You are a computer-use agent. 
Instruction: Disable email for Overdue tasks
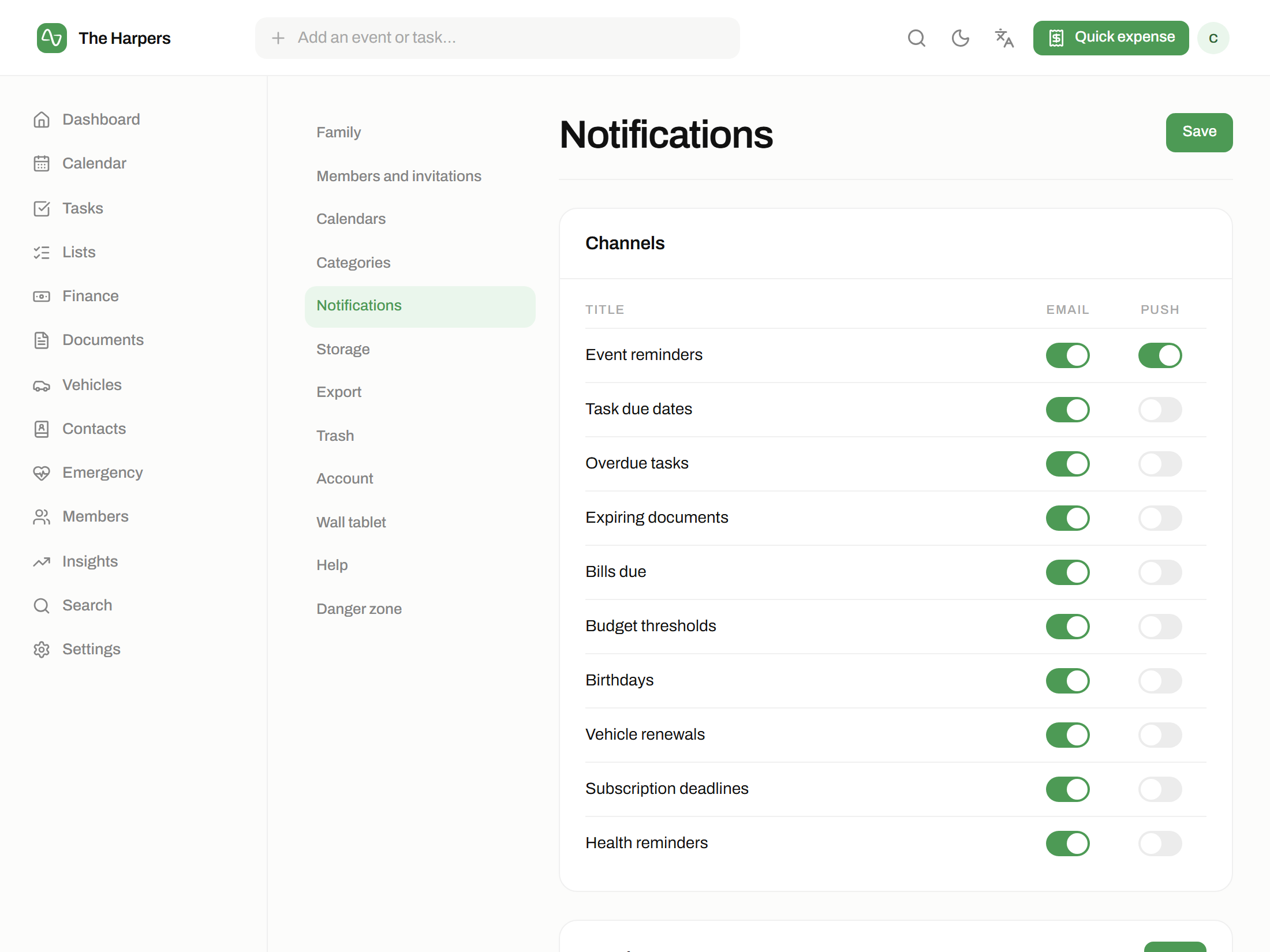coord(1068,464)
